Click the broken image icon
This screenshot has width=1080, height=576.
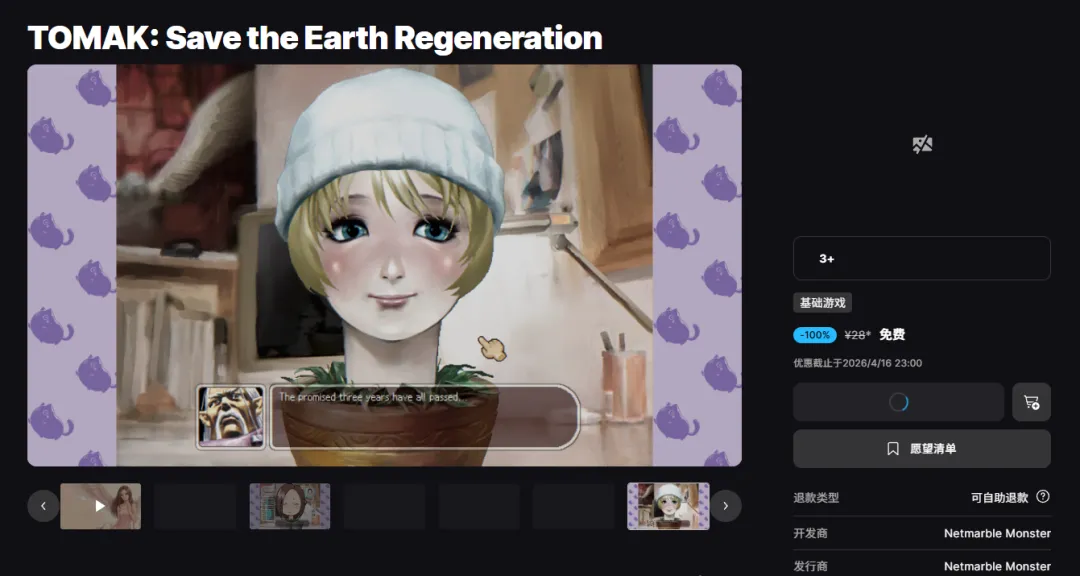(922, 145)
